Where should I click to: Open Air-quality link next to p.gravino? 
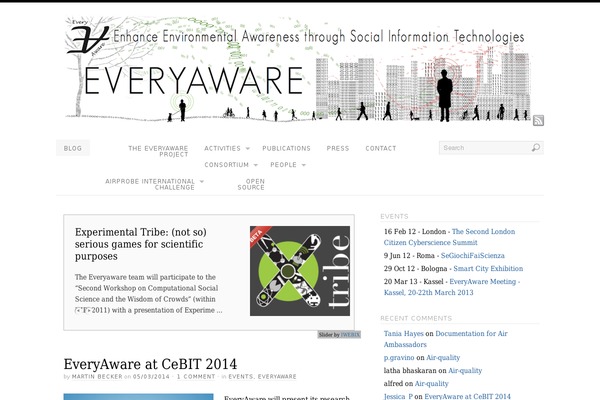tap(443, 358)
